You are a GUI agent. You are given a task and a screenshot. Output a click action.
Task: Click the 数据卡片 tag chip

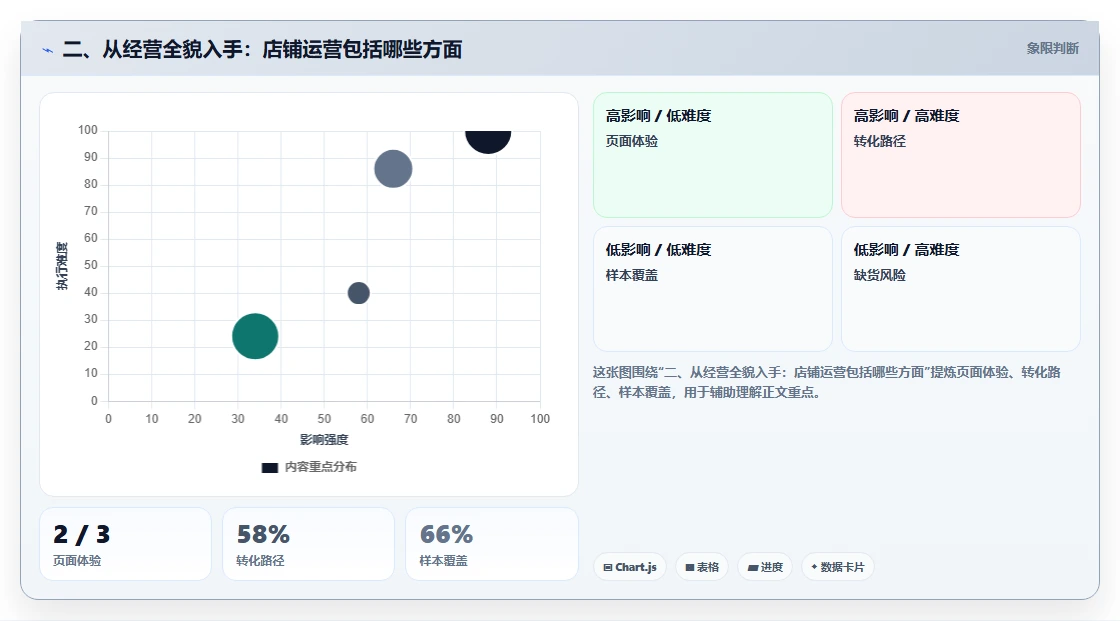(x=838, y=567)
